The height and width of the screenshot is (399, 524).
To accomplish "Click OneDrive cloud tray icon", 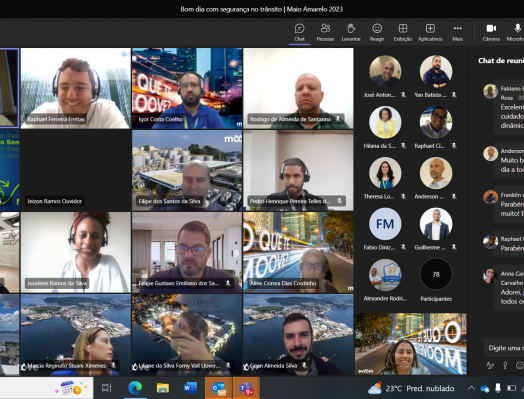I will (x=485, y=389).
